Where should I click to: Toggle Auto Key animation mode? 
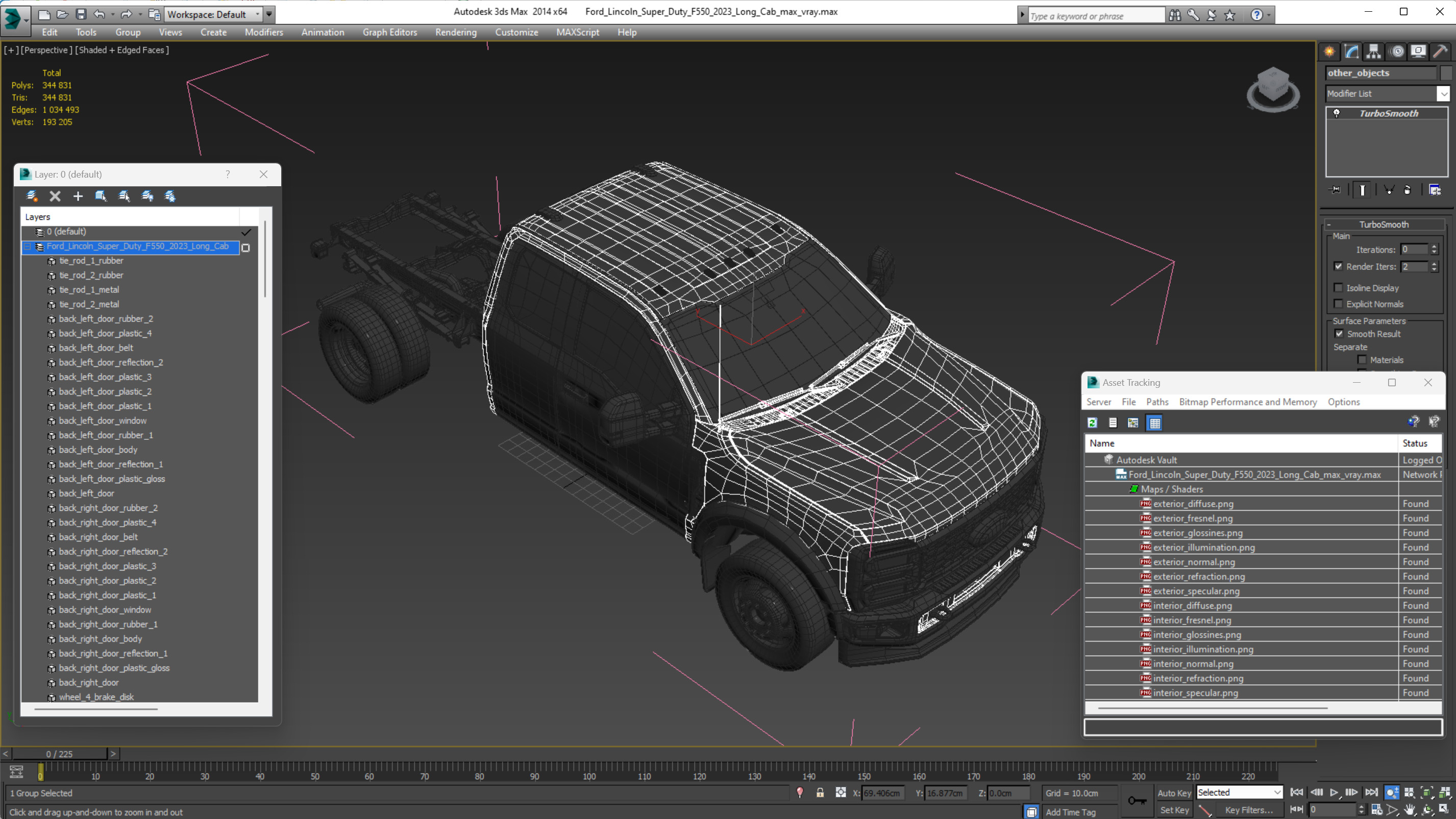coord(1174,793)
